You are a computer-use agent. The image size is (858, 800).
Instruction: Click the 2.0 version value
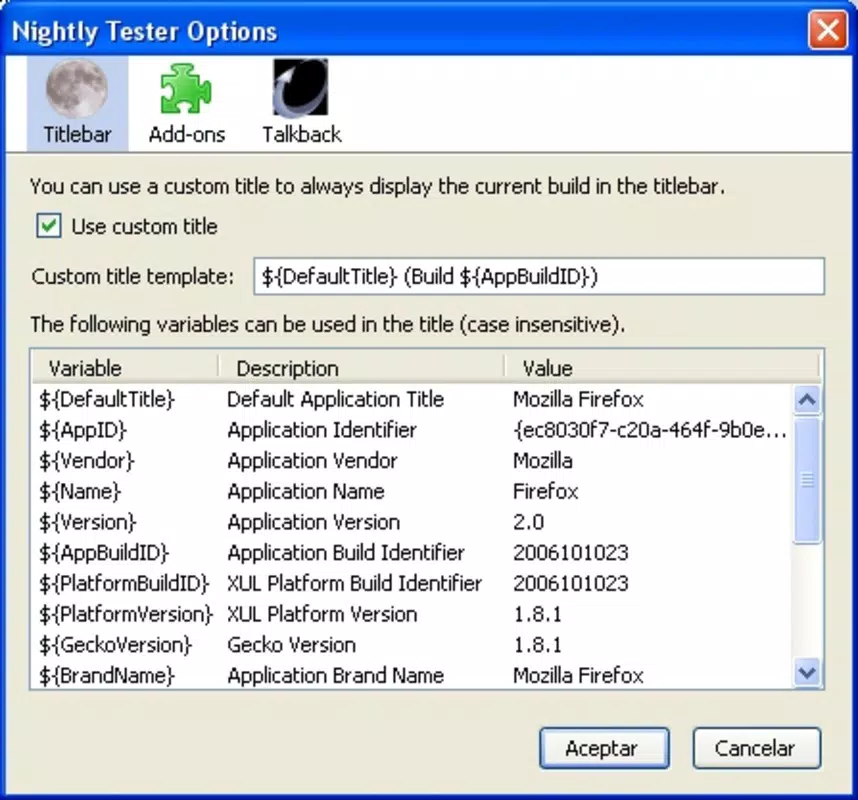click(529, 522)
